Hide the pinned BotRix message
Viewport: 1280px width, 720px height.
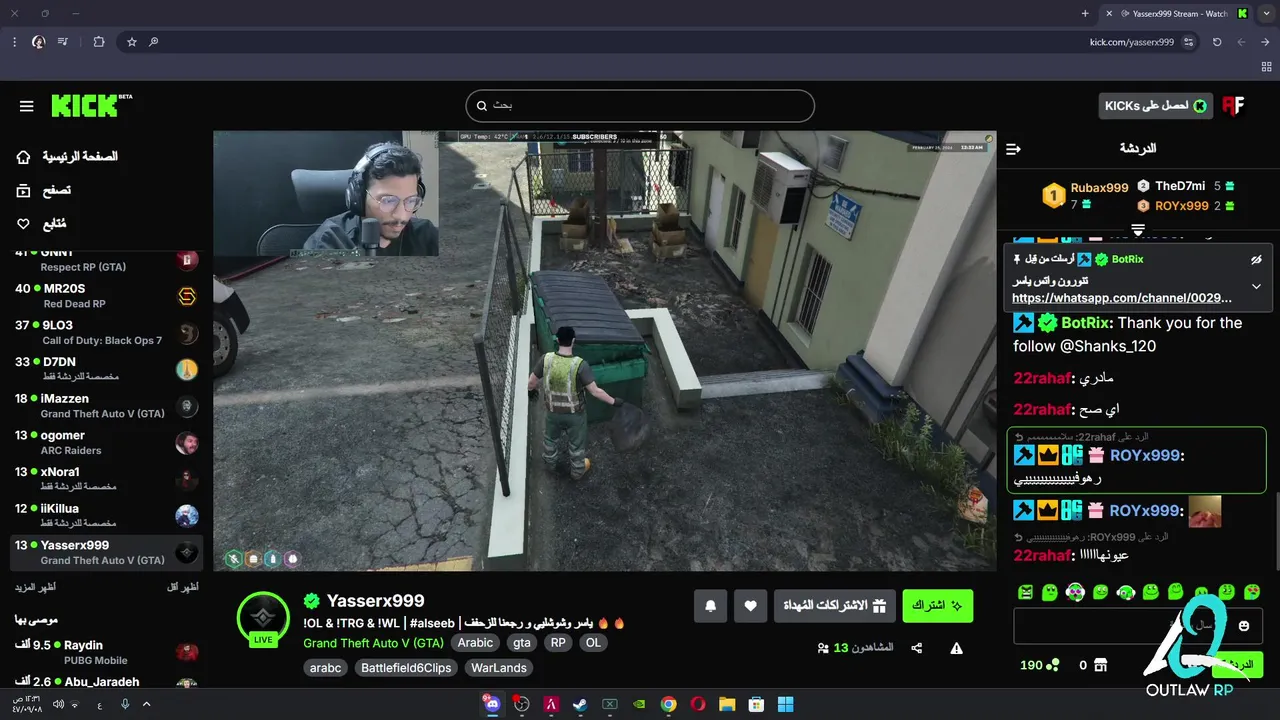pos(1256,259)
